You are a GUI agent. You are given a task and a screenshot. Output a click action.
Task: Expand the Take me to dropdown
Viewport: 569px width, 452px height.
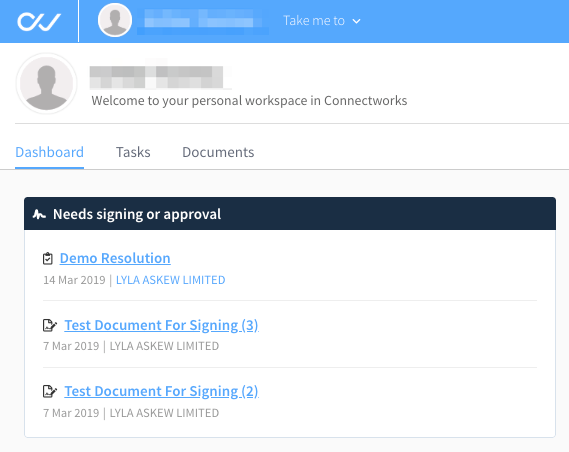(322, 21)
